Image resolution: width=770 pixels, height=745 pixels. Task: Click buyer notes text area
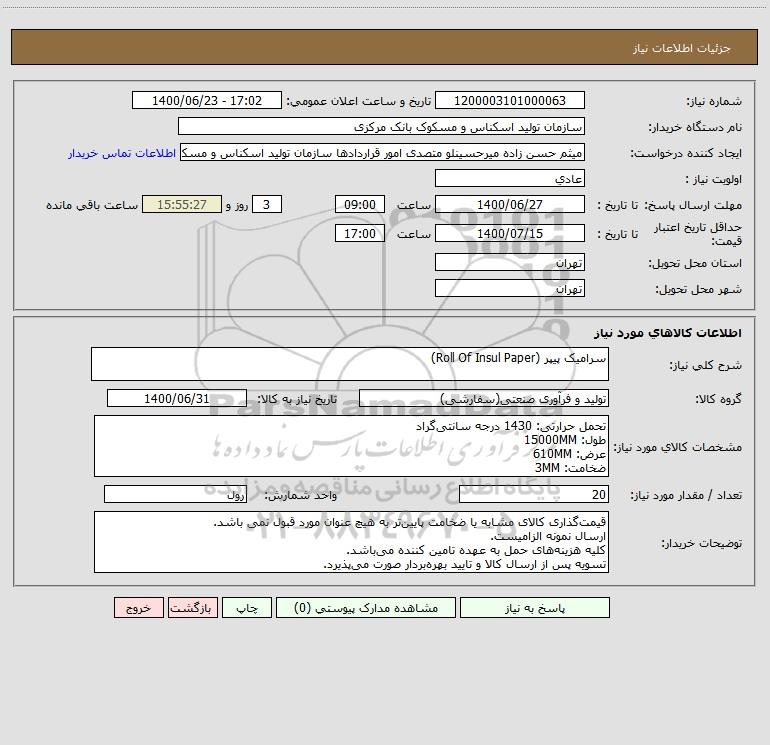351,542
